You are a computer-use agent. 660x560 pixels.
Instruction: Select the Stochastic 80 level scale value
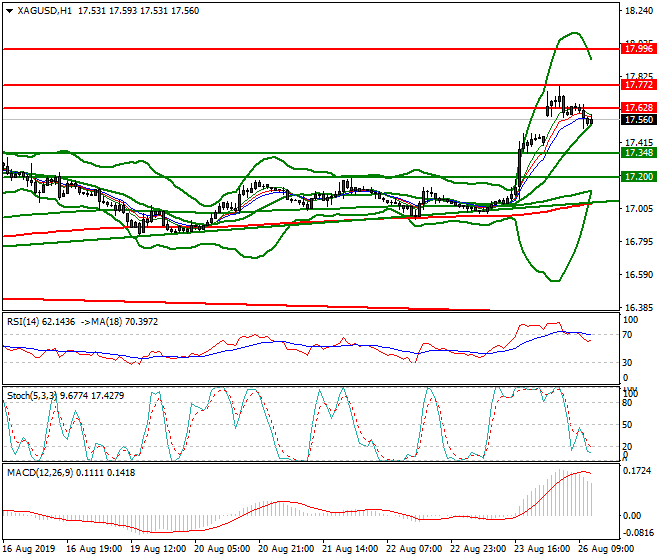tap(627, 403)
